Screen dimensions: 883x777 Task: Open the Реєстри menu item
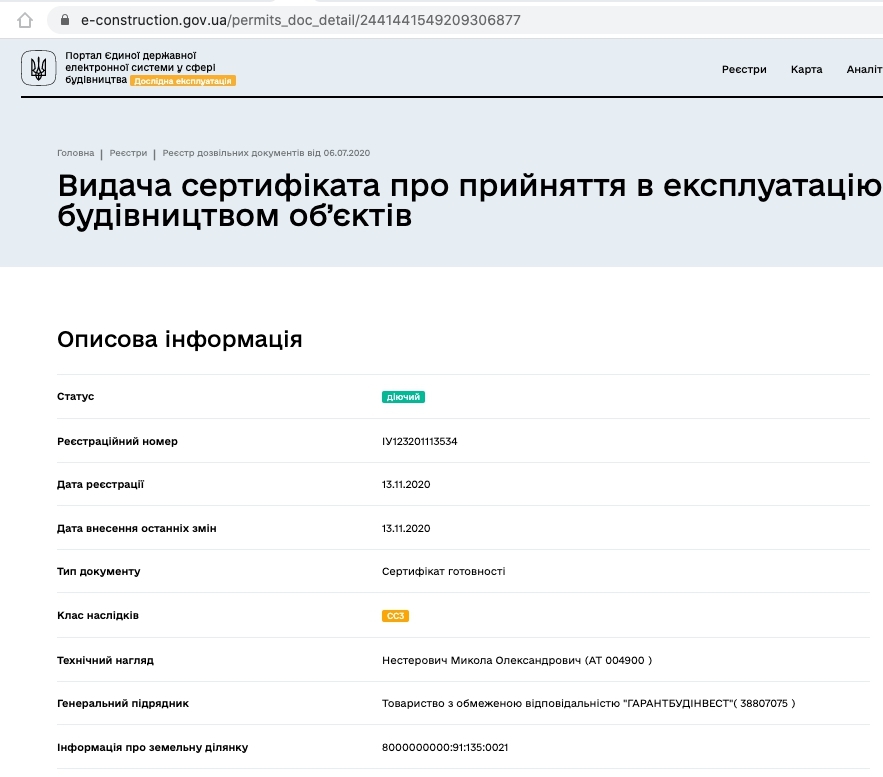coord(744,69)
